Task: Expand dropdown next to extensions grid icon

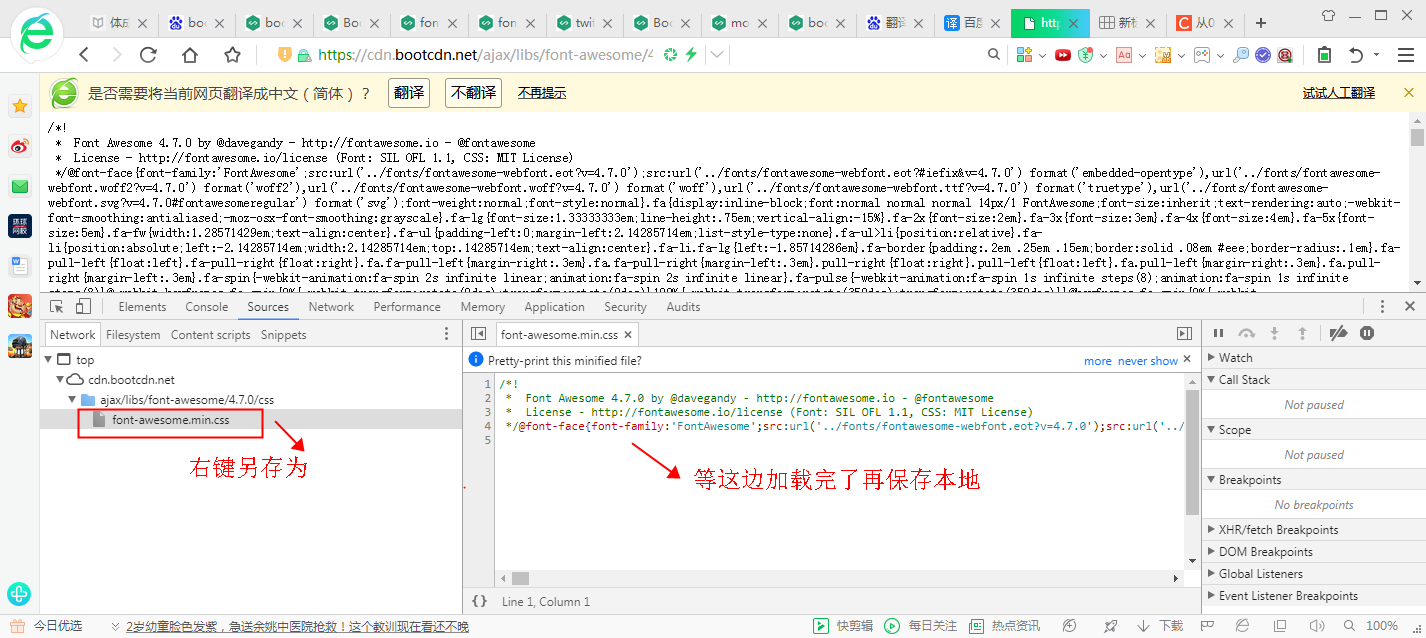Action: pos(1042,56)
